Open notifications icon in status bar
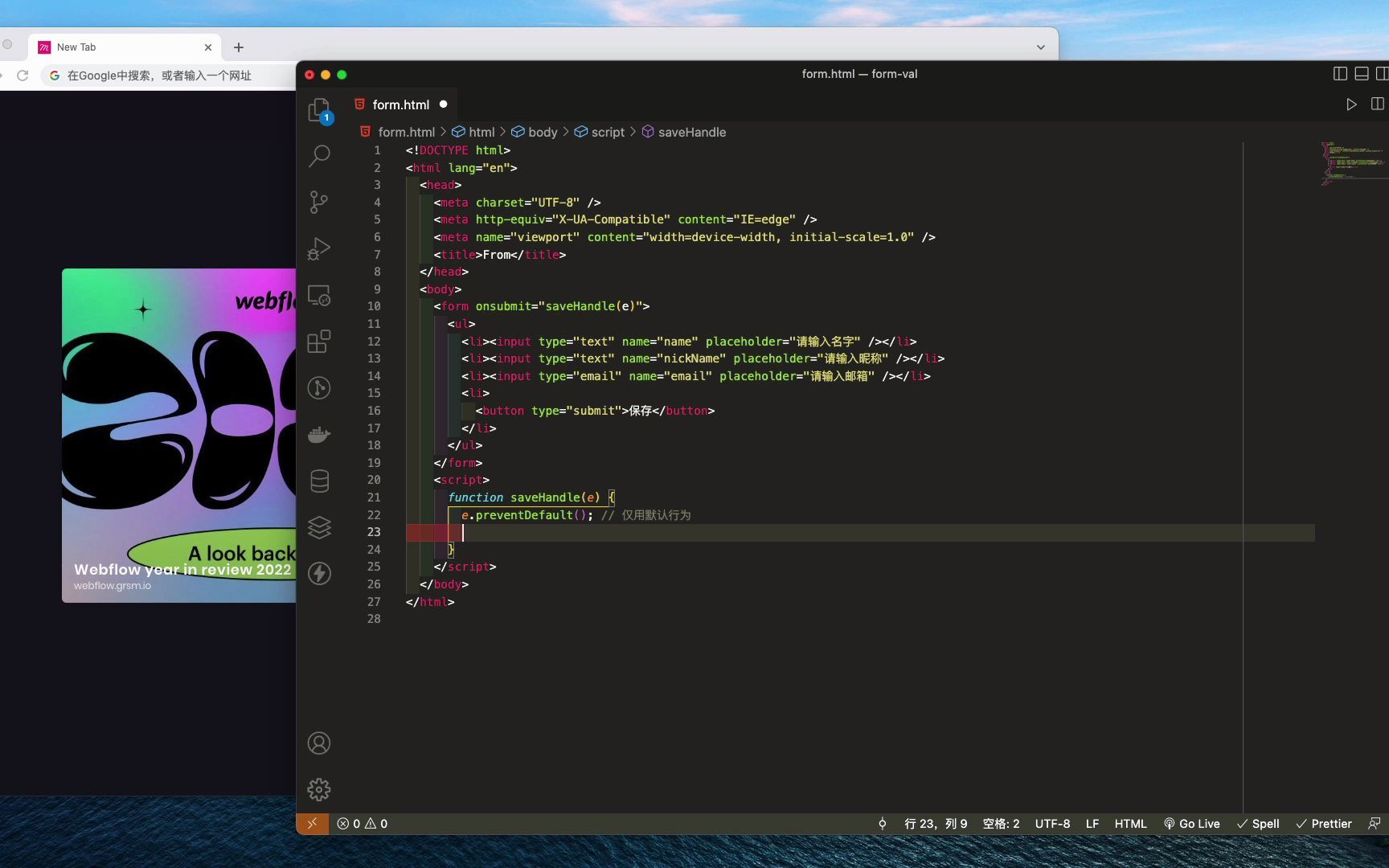 [1374, 824]
